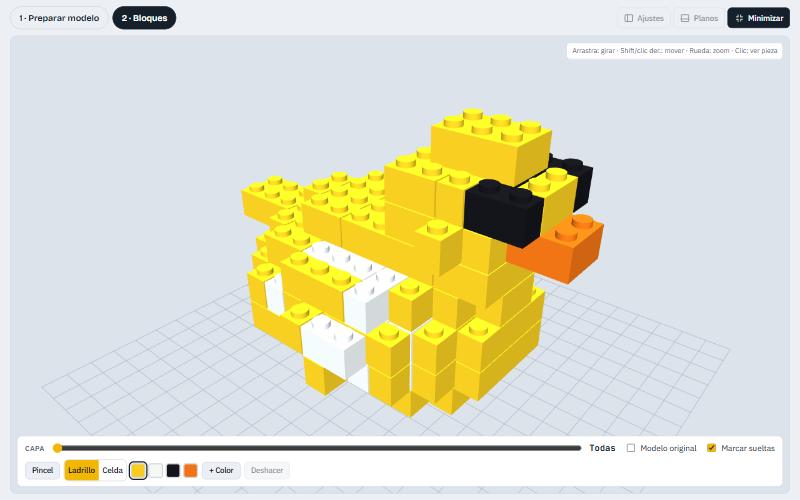The image size is (800, 500).
Task: Select the Pincel tool
Action: [42, 470]
